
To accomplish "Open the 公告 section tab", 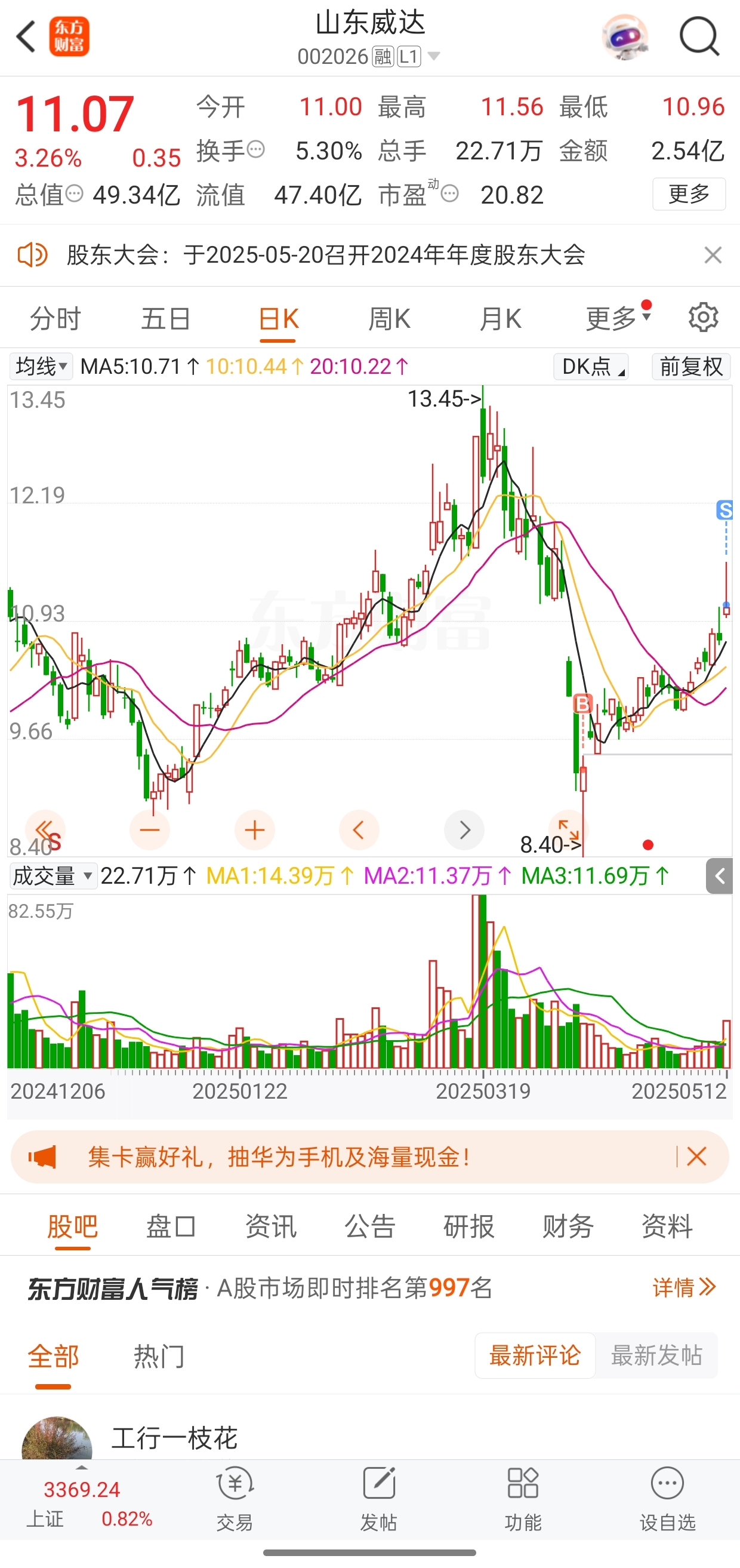I will click(370, 1226).
